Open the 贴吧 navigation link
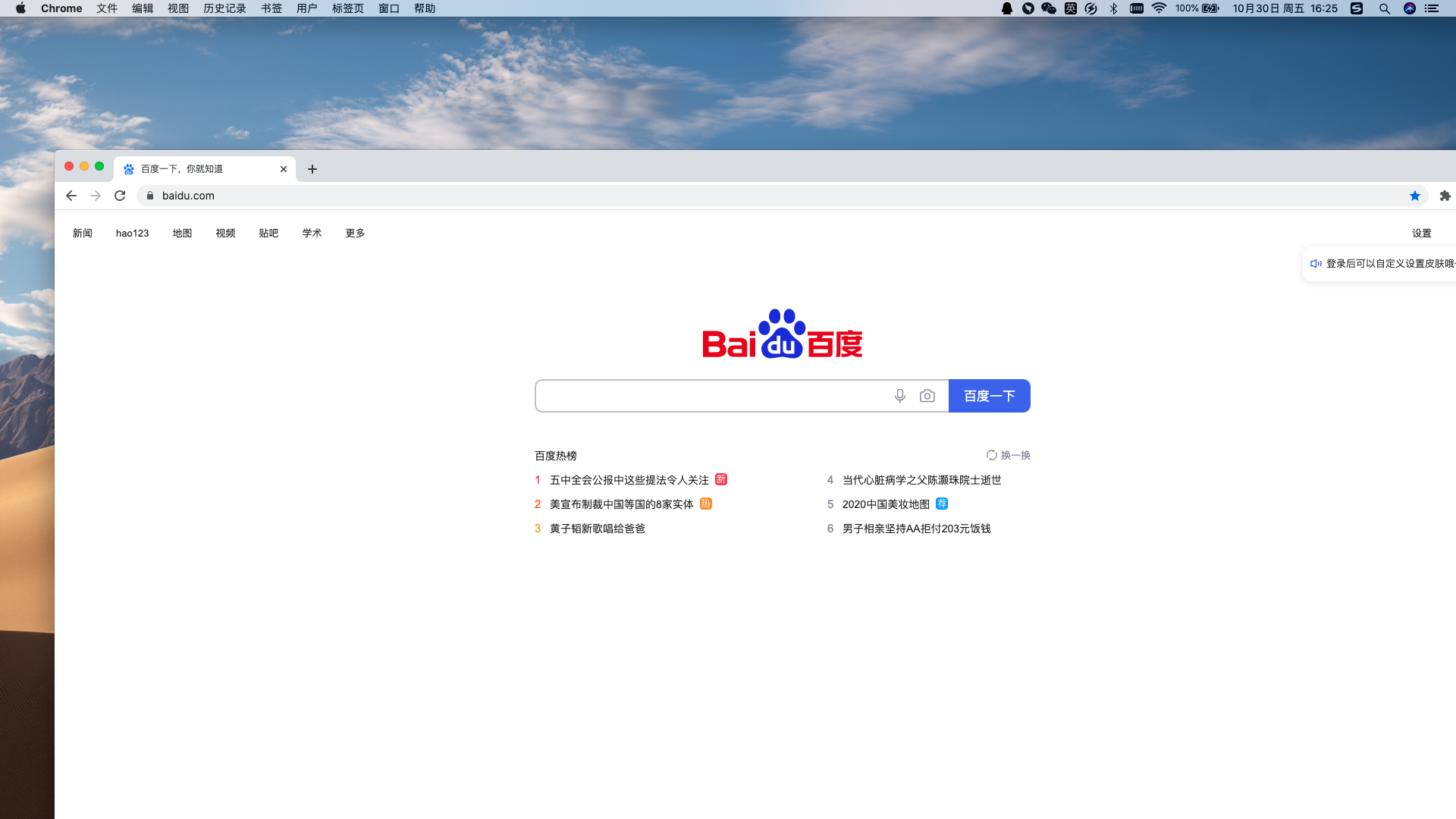 (x=268, y=233)
